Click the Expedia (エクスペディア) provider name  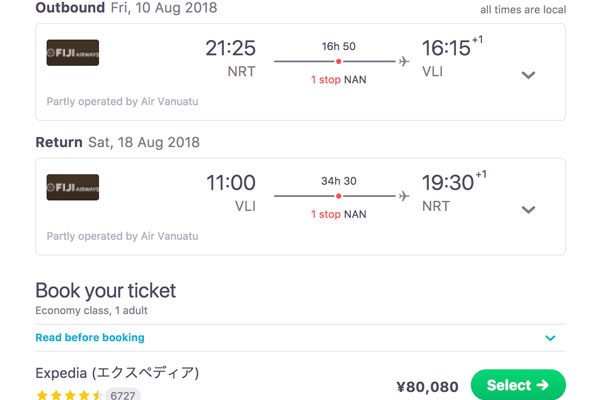pyautogui.click(x=117, y=373)
